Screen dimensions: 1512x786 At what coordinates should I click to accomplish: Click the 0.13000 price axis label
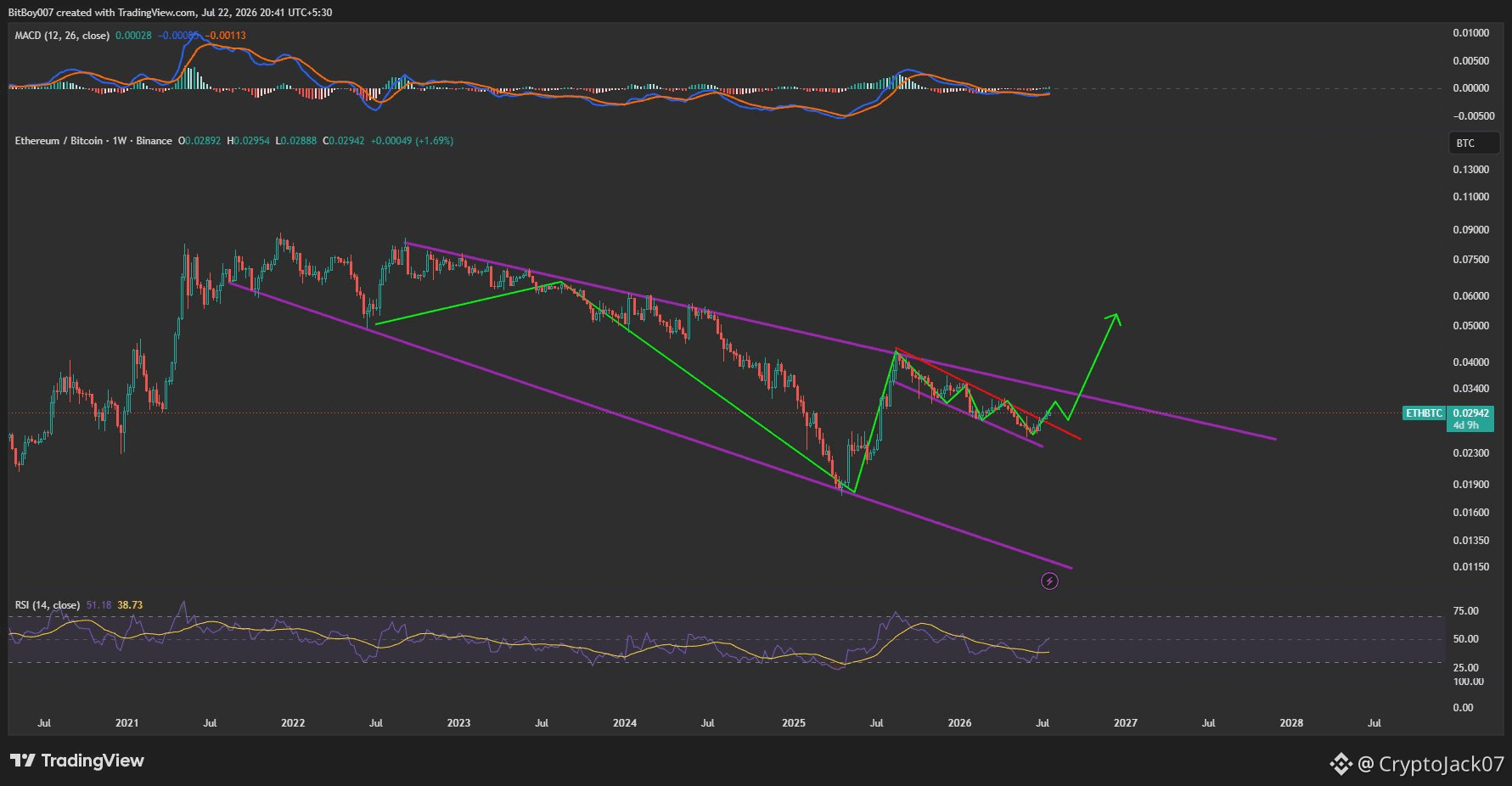tap(1470, 170)
